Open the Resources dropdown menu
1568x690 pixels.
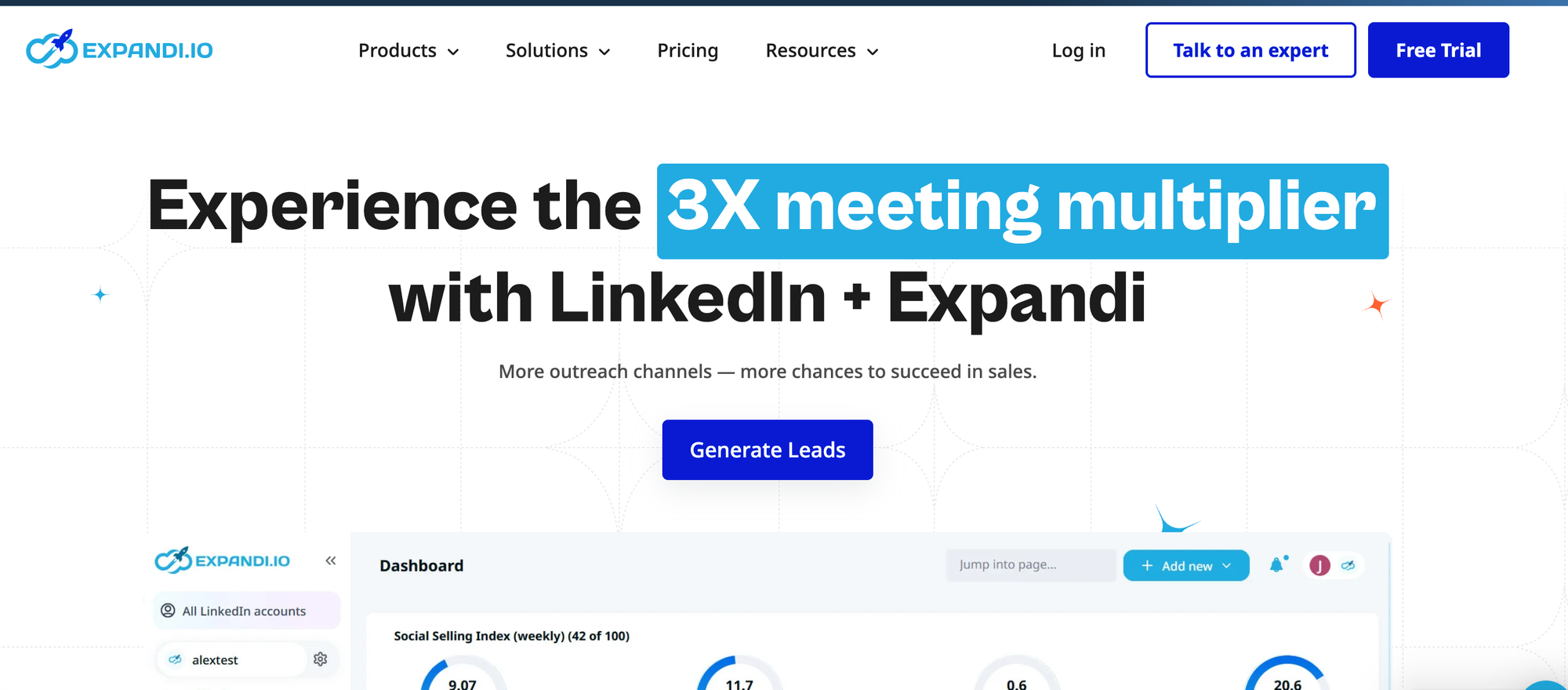pos(822,51)
